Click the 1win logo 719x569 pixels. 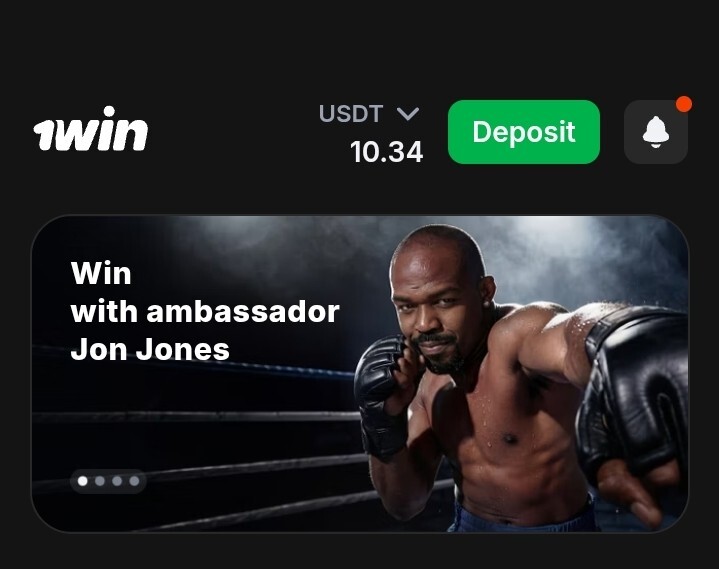click(90, 129)
